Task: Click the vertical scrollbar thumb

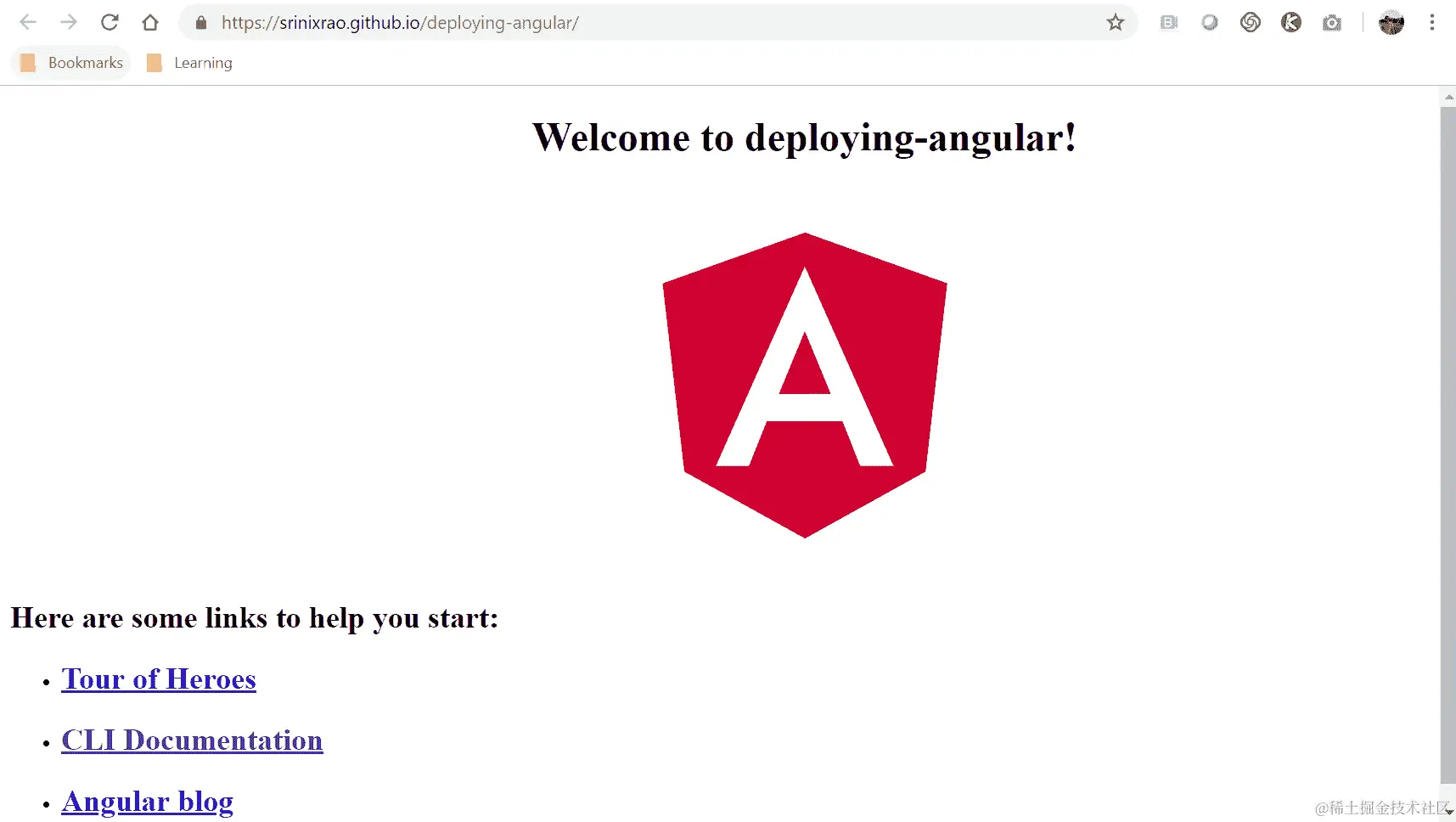Action: pyautogui.click(x=1448, y=446)
